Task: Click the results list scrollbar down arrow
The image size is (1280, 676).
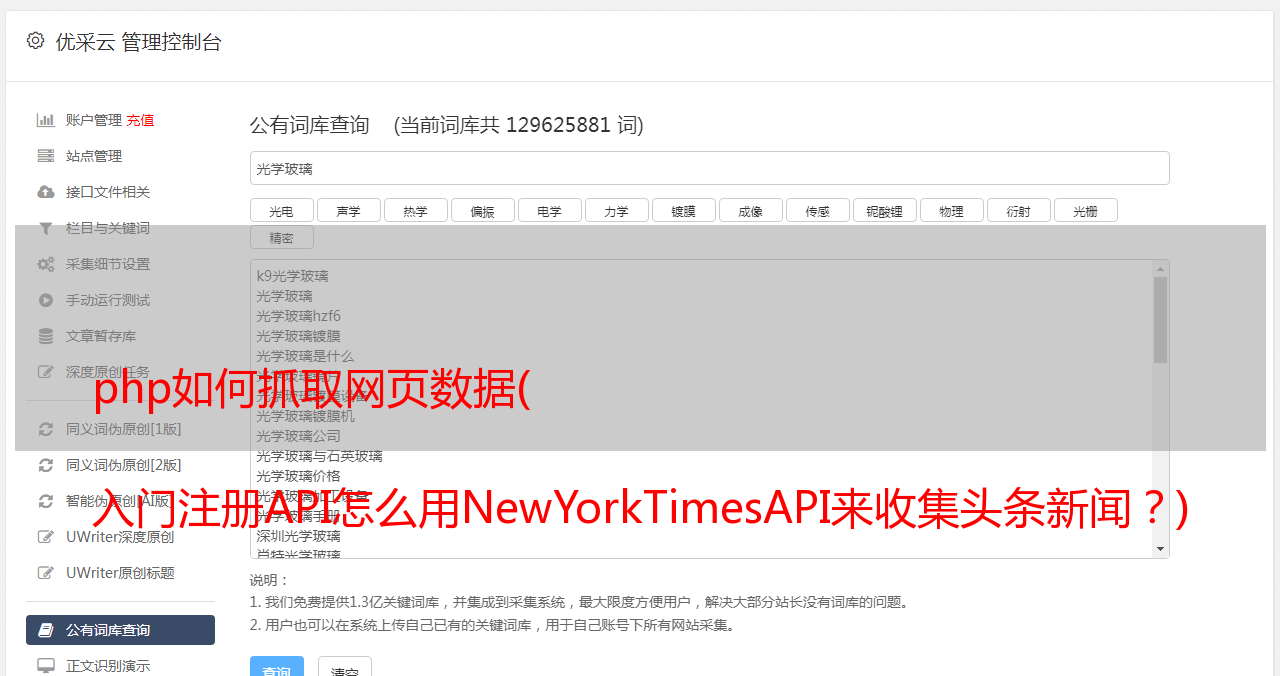Action: (x=1160, y=549)
